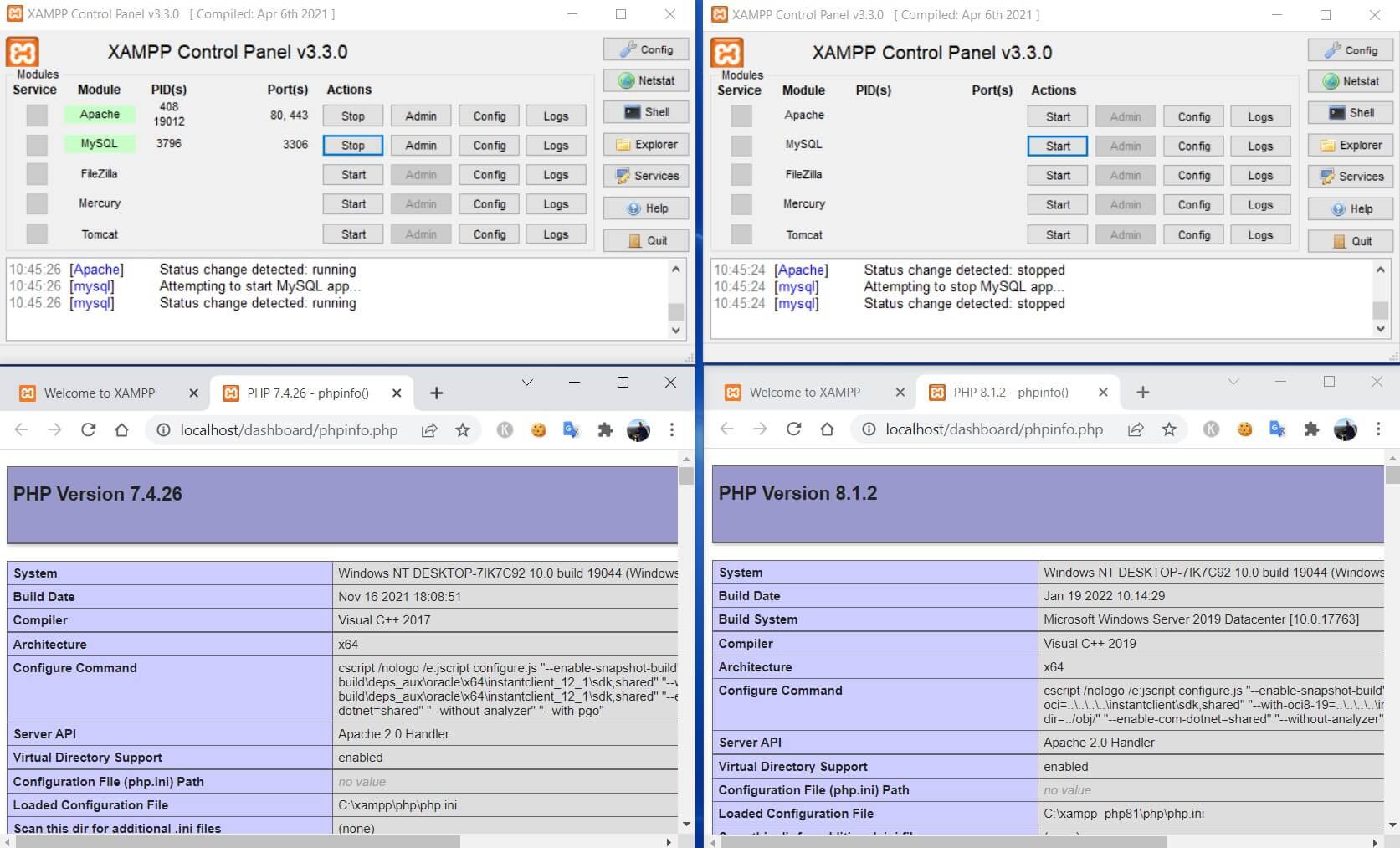The height and width of the screenshot is (848, 1400).
Task: Open Tomcat Config in the right control panel
Action: pyautogui.click(x=1194, y=235)
